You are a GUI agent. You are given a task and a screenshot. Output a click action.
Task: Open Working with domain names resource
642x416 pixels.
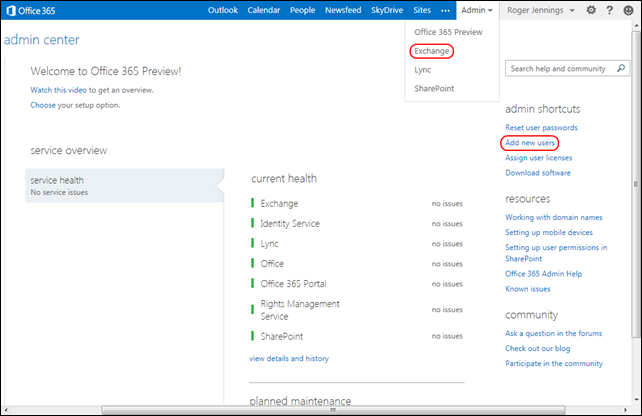pos(554,217)
